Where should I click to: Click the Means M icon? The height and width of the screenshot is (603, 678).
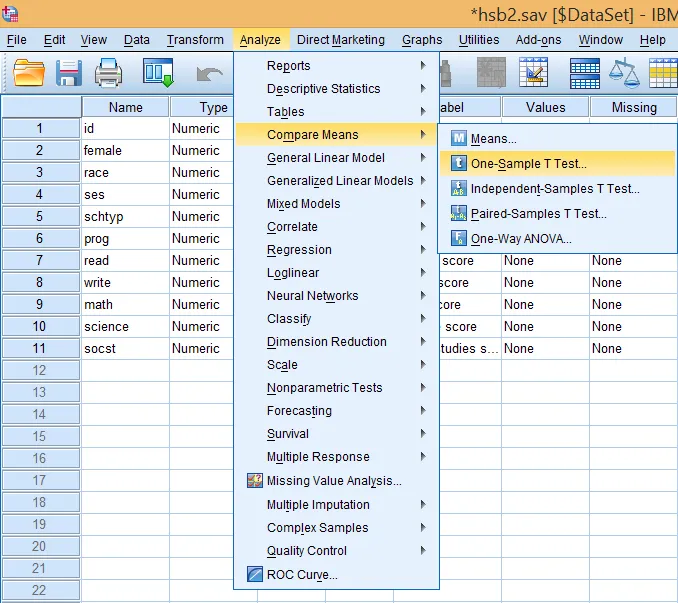pos(458,139)
